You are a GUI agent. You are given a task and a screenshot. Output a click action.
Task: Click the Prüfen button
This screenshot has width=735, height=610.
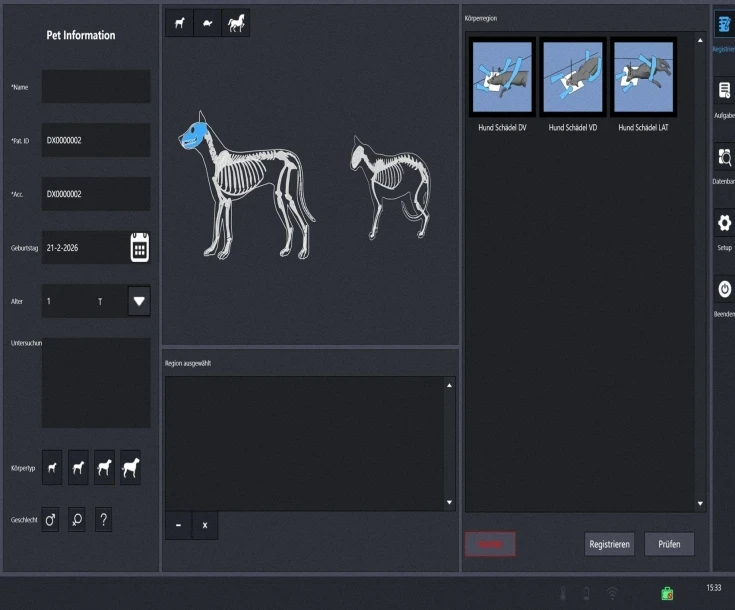(669, 544)
